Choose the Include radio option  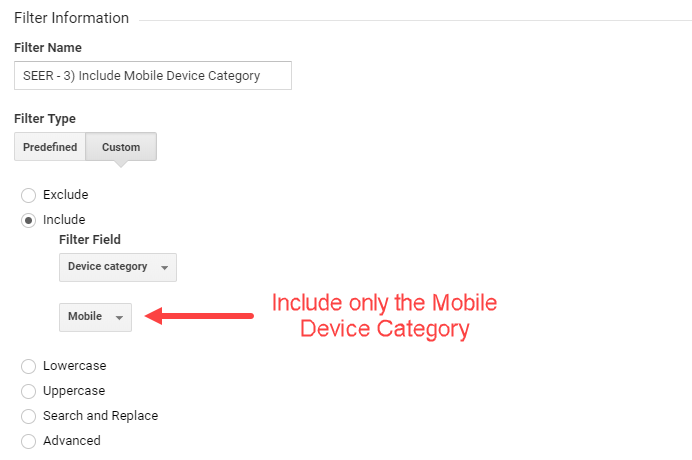coord(28,220)
